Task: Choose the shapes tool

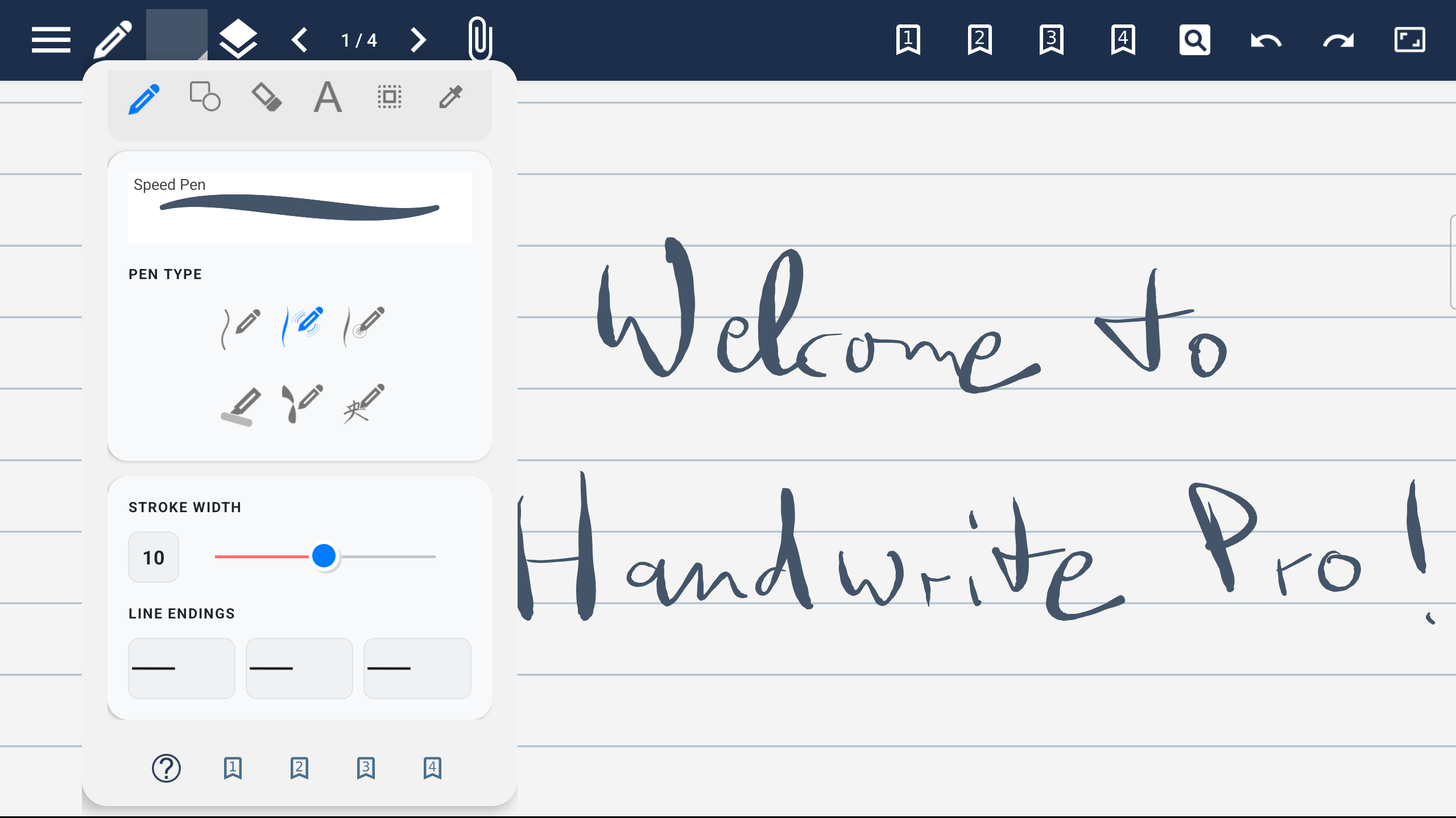Action: (x=204, y=97)
